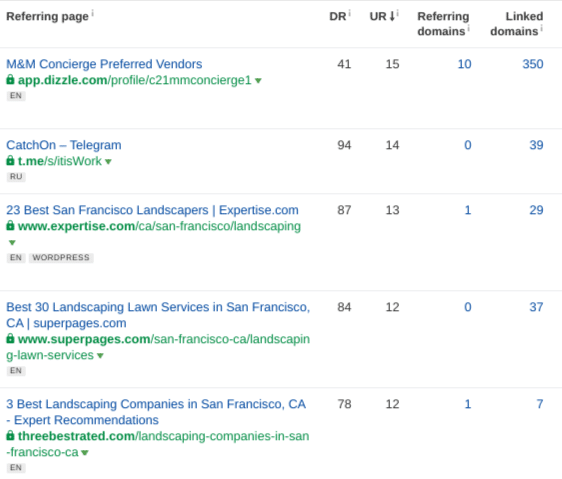Screen dimensions: 562x479
Task: Expand dropdown arrow after superpages lawn-services URL
Action: pyautogui.click(x=100, y=356)
